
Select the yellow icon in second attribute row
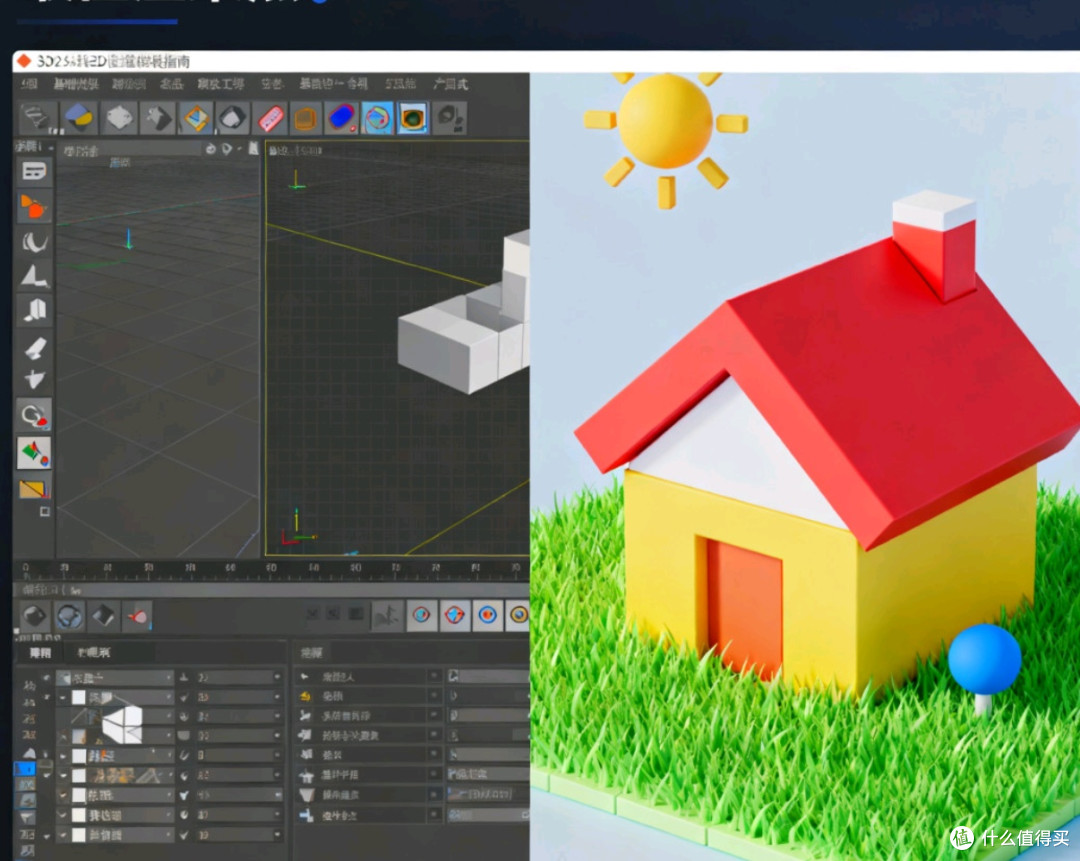pyautogui.click(x=306, y=696)
